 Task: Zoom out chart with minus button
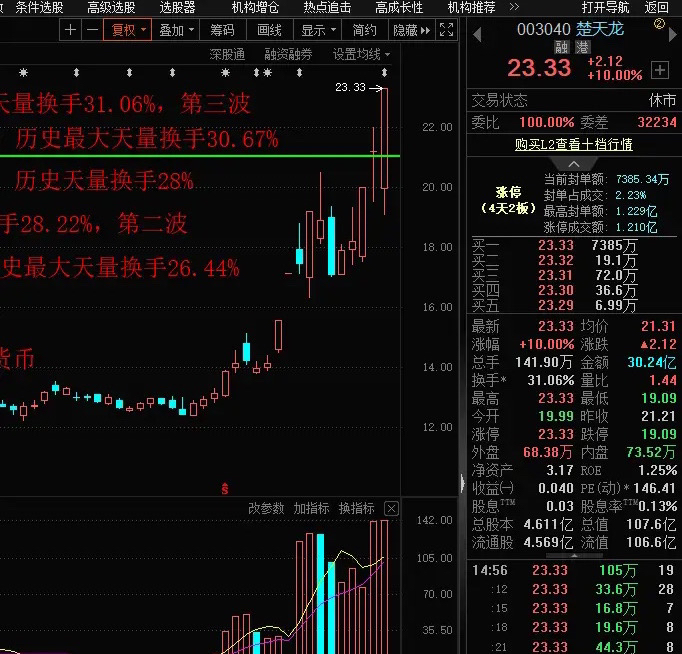[93, 30]
